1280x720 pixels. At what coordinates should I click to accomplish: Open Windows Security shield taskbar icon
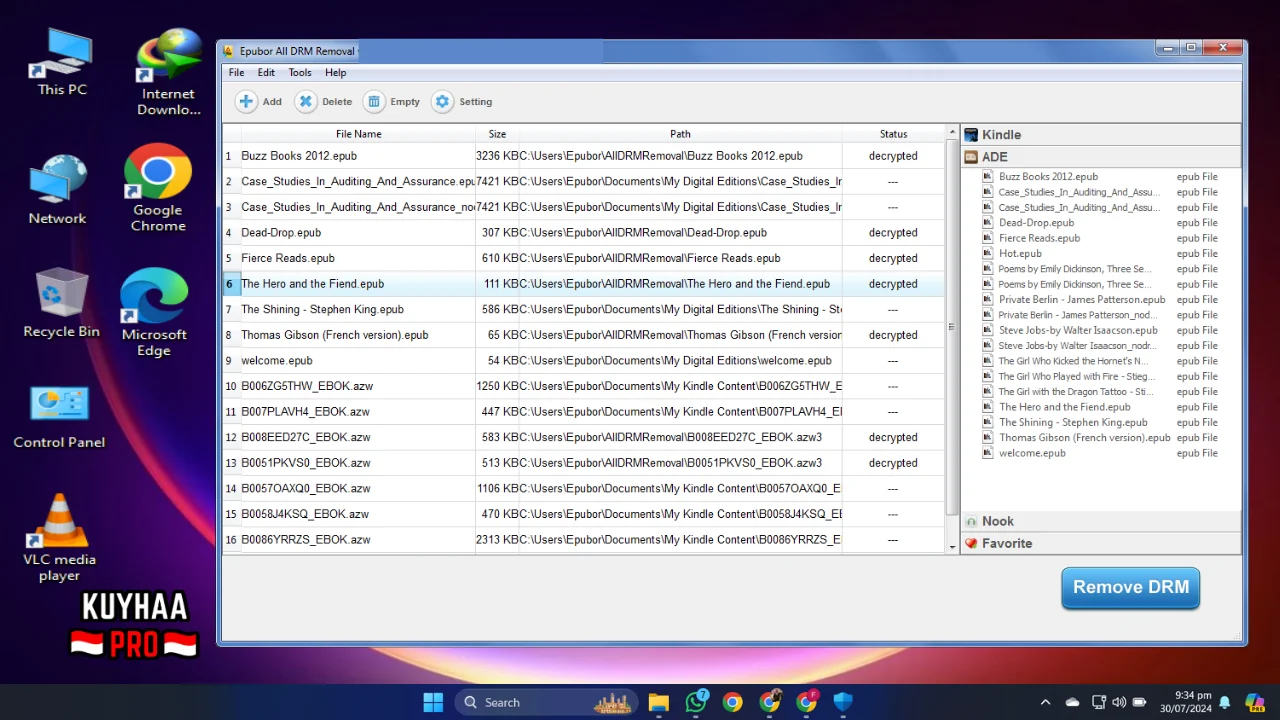click(x=843, y=702)
